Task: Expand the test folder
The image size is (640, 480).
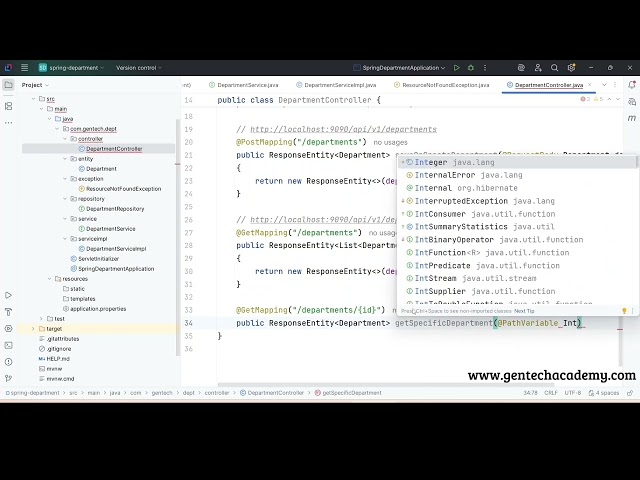Action: (42, 319)
